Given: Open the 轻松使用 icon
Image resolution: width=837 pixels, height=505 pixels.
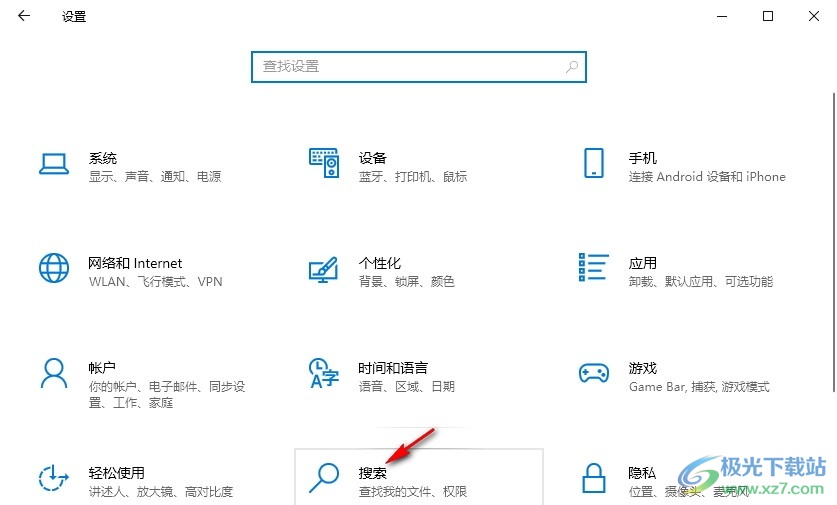Looking at the screenshot, I should pyautogui.click(x=53, y=478).
